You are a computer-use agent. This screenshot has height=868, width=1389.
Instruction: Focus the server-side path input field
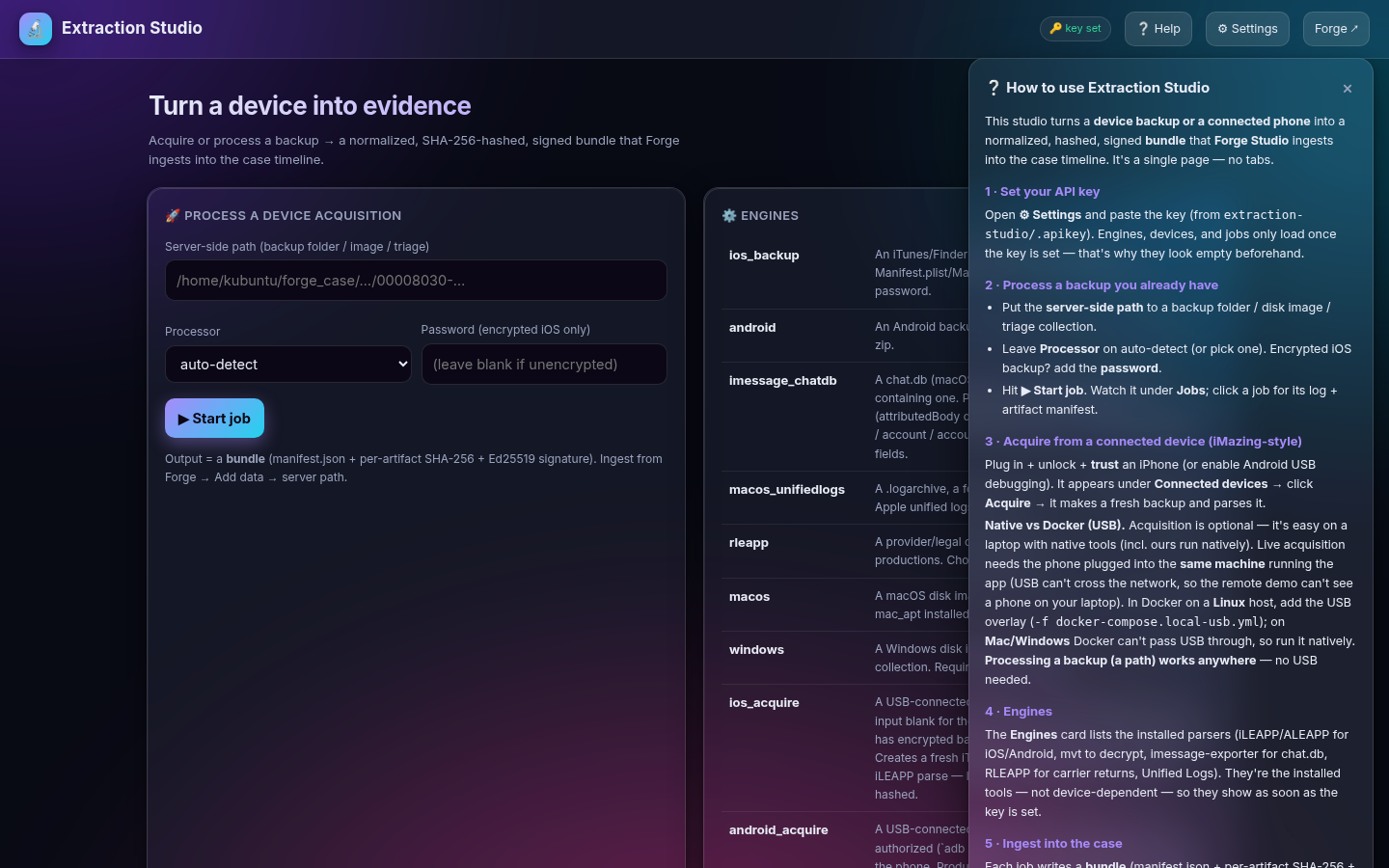tap(416, 281)
